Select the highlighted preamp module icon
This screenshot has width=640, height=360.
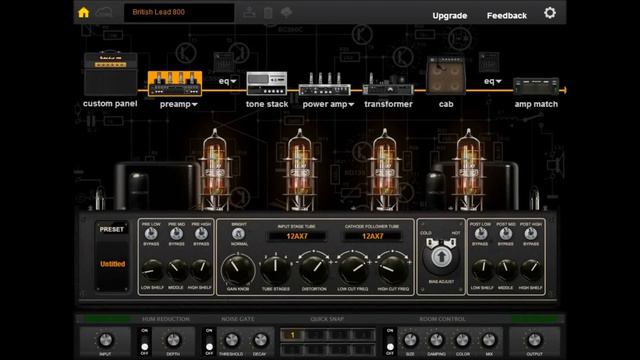[x=175, y=84]
